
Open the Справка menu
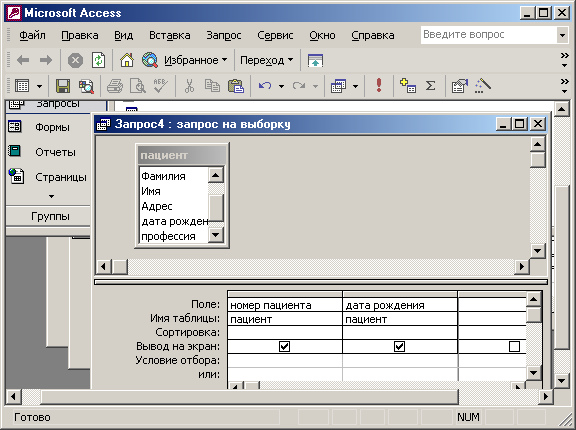coord(372,35)
